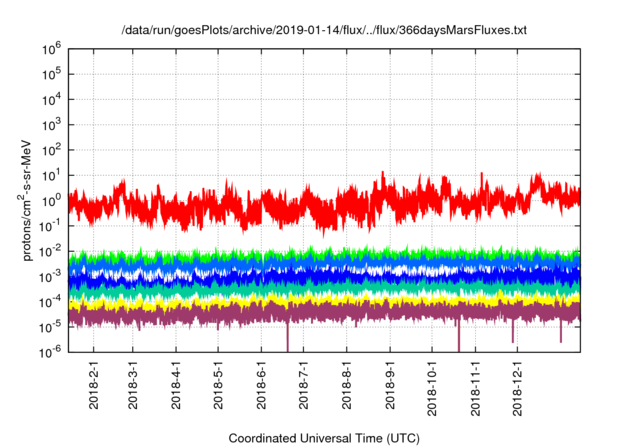The height and width of the screenshot is (448, 640).
Task: Click the plot title file path text
Action: pos(323,30)
